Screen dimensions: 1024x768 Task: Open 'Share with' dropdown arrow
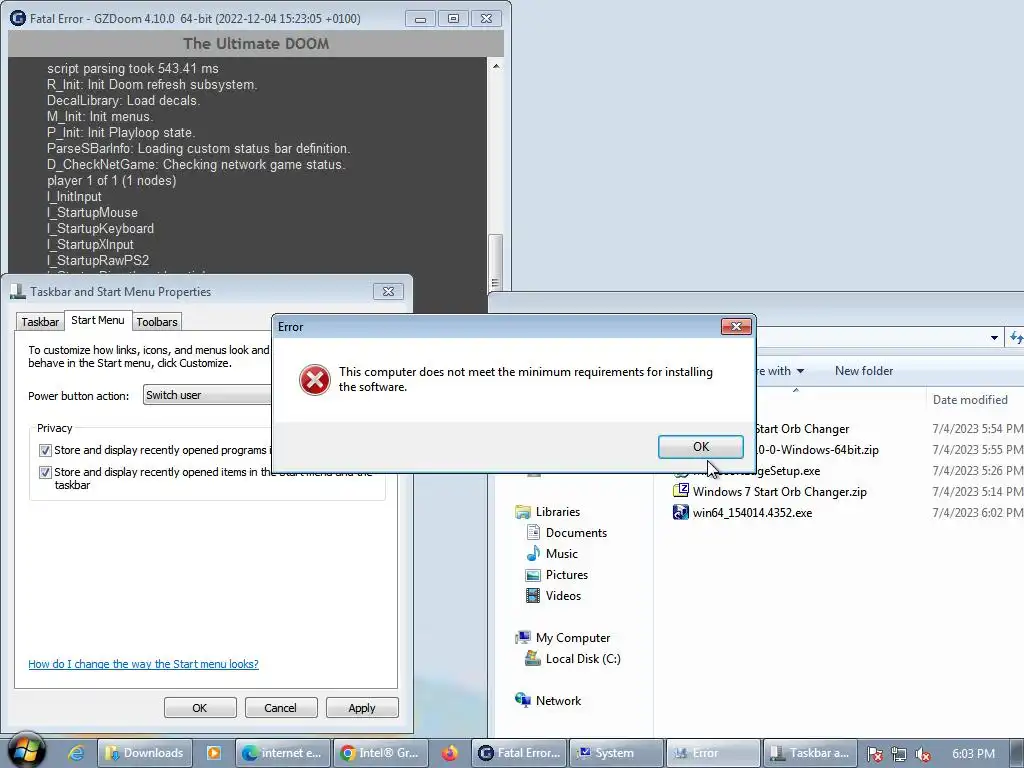click(x=800, y=371)
